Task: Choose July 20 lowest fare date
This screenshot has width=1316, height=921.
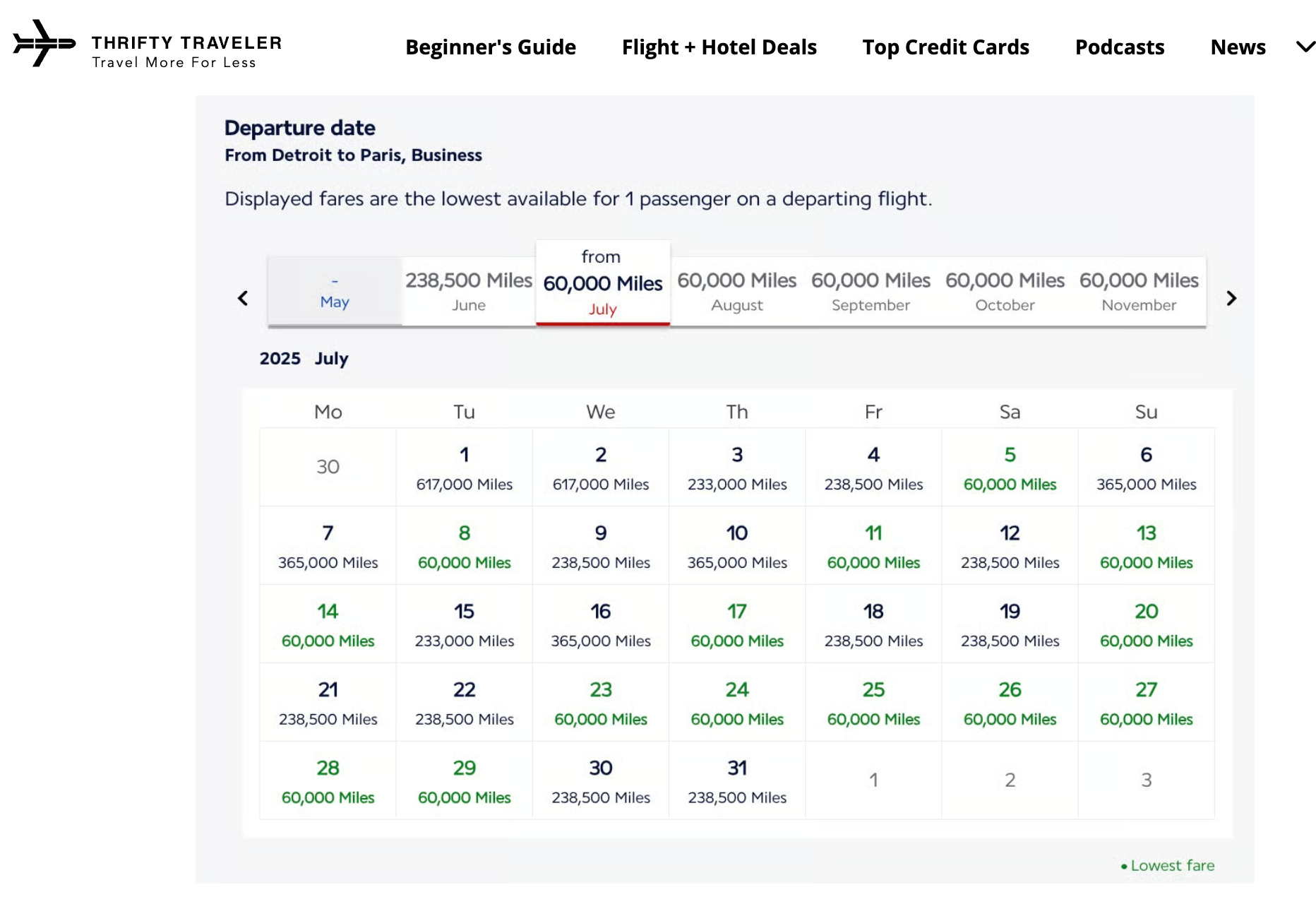Action: tap(1147, 624)
